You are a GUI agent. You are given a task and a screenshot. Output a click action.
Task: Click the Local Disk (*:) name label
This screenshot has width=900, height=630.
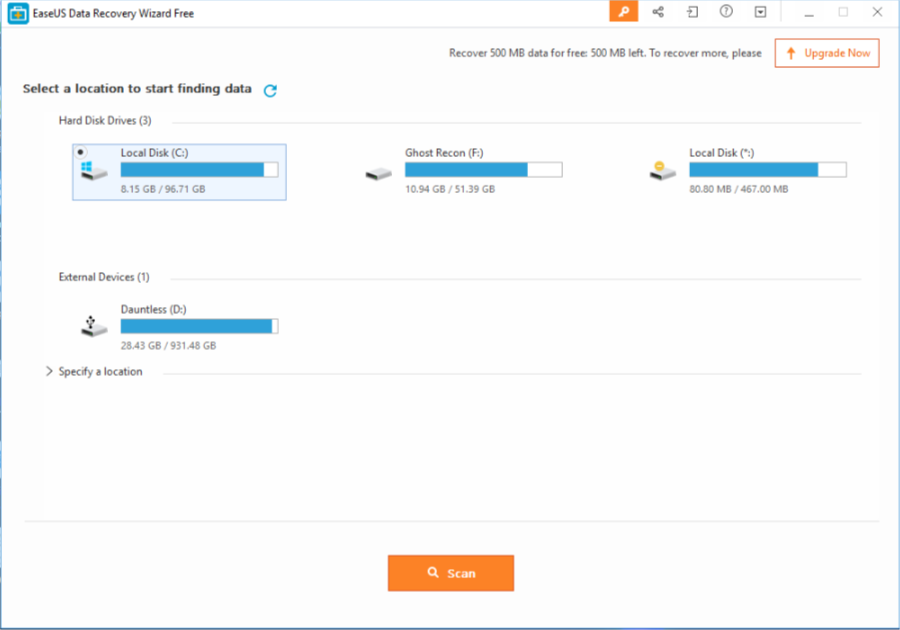[721, 153]
